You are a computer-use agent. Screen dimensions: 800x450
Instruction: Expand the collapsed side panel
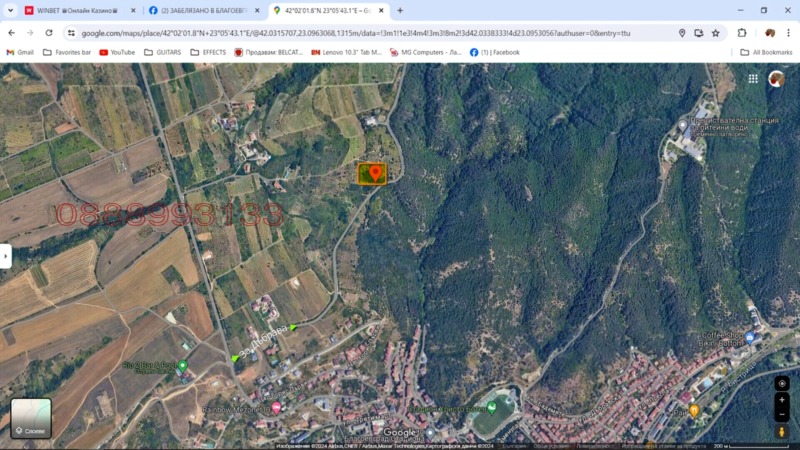(6, 255)
